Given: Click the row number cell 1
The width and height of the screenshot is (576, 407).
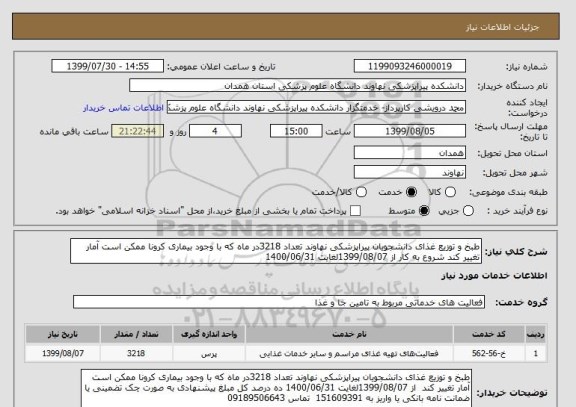Looking at the screenshot, I should (536, 354).
